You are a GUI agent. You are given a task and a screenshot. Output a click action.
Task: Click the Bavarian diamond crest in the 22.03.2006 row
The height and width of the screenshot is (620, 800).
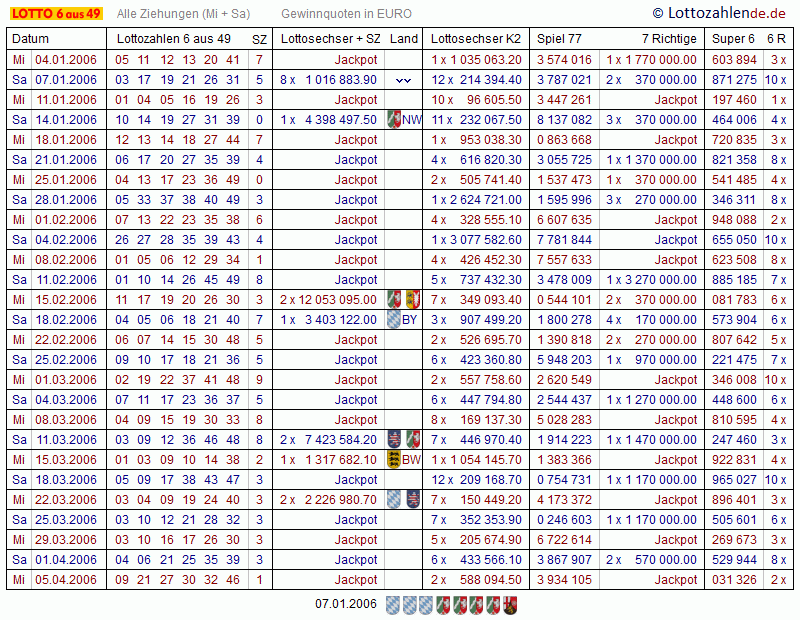pyautogui.click(x=394, y=500)
